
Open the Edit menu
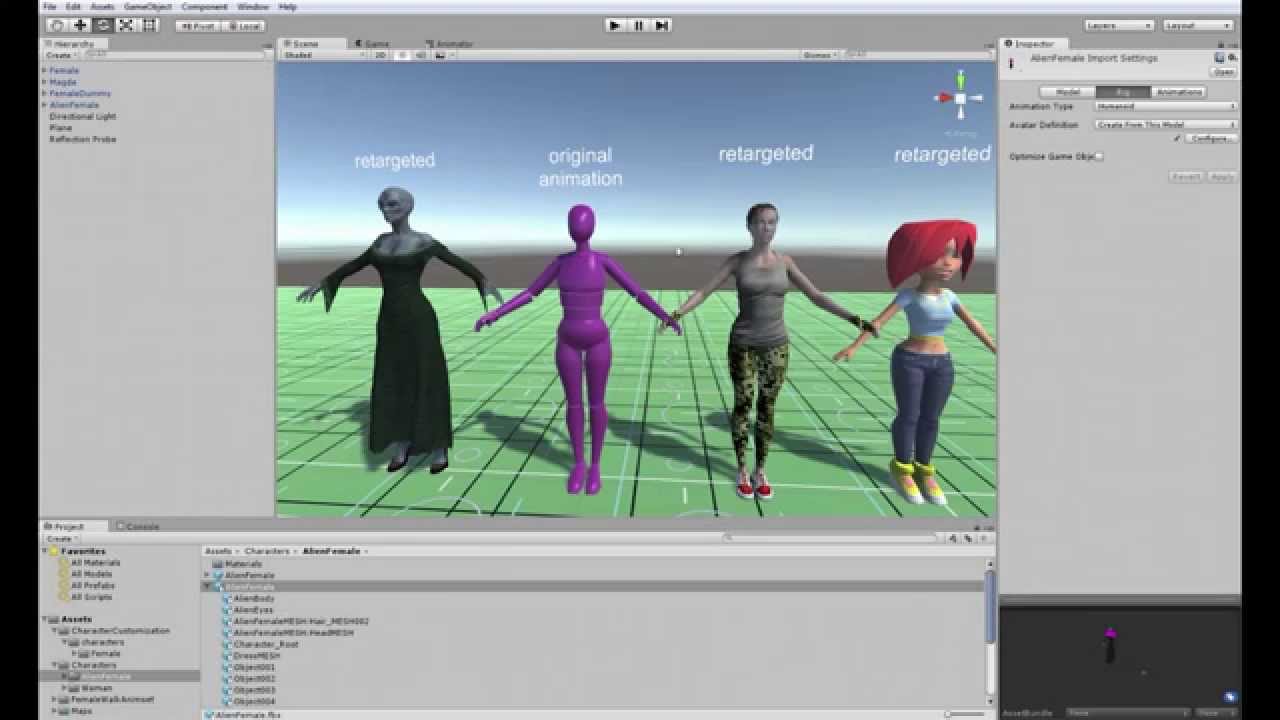pyautogui.click(x=73, y=6)
